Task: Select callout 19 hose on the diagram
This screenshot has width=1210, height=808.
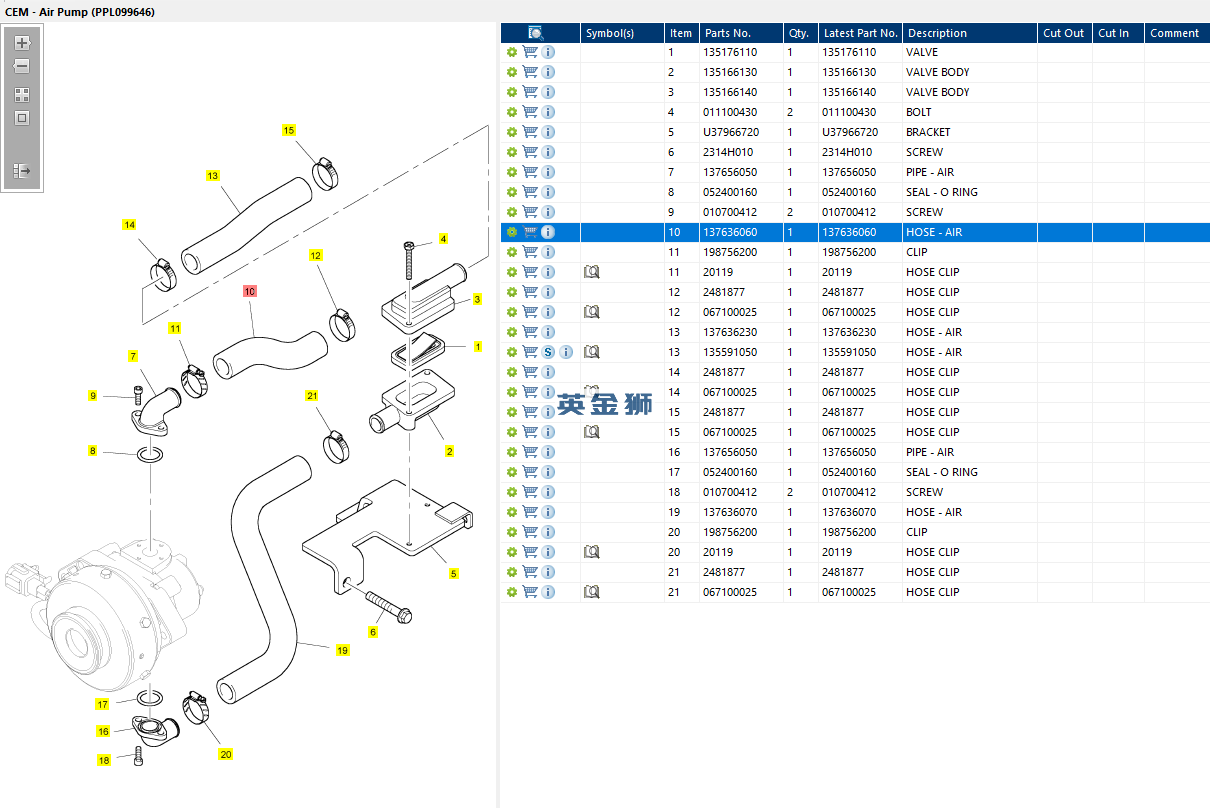Action: coord(342,650)
